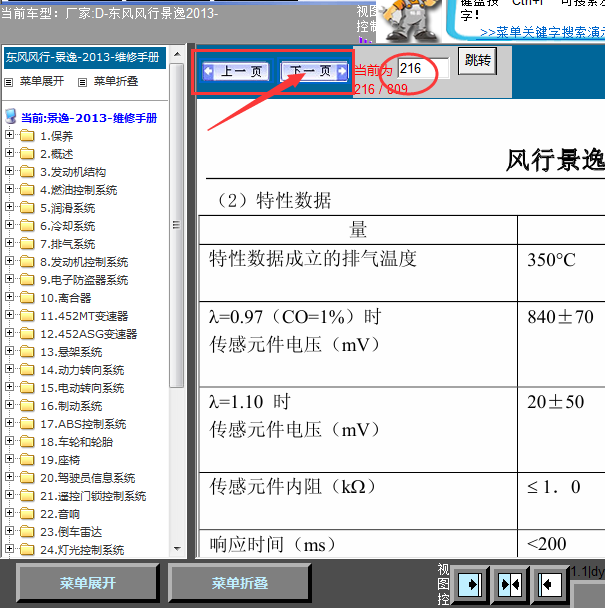
Task: Click the folder icon of 20.驾驶员信息系统
Action: (x=27, y=477)
